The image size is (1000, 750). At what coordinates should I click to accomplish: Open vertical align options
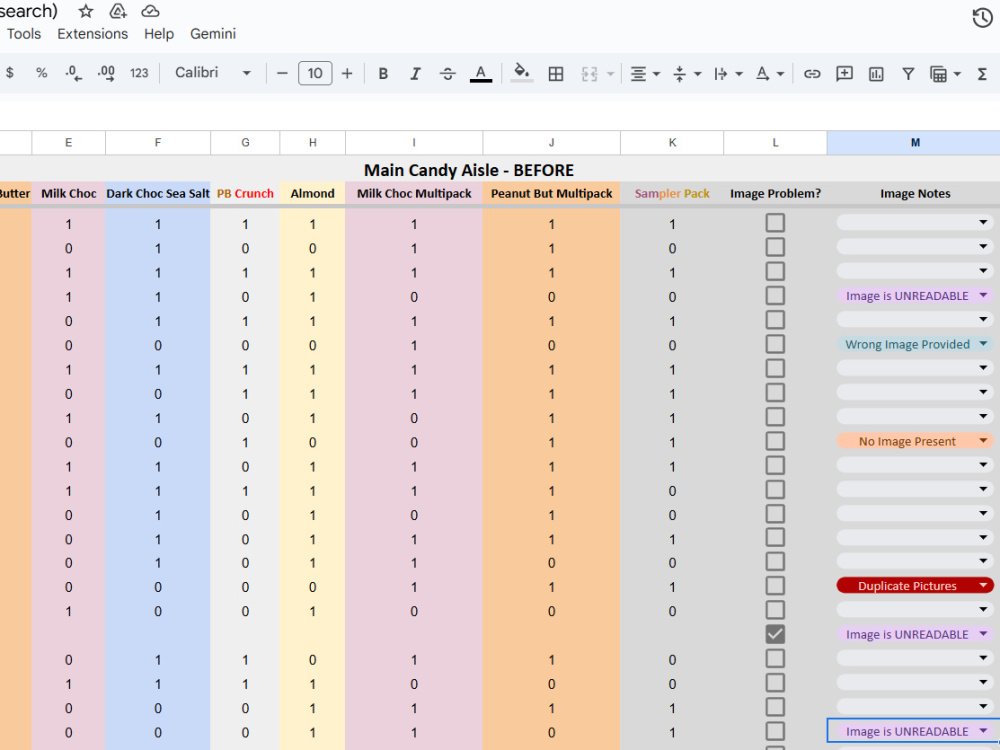click(x=686, y=74)
